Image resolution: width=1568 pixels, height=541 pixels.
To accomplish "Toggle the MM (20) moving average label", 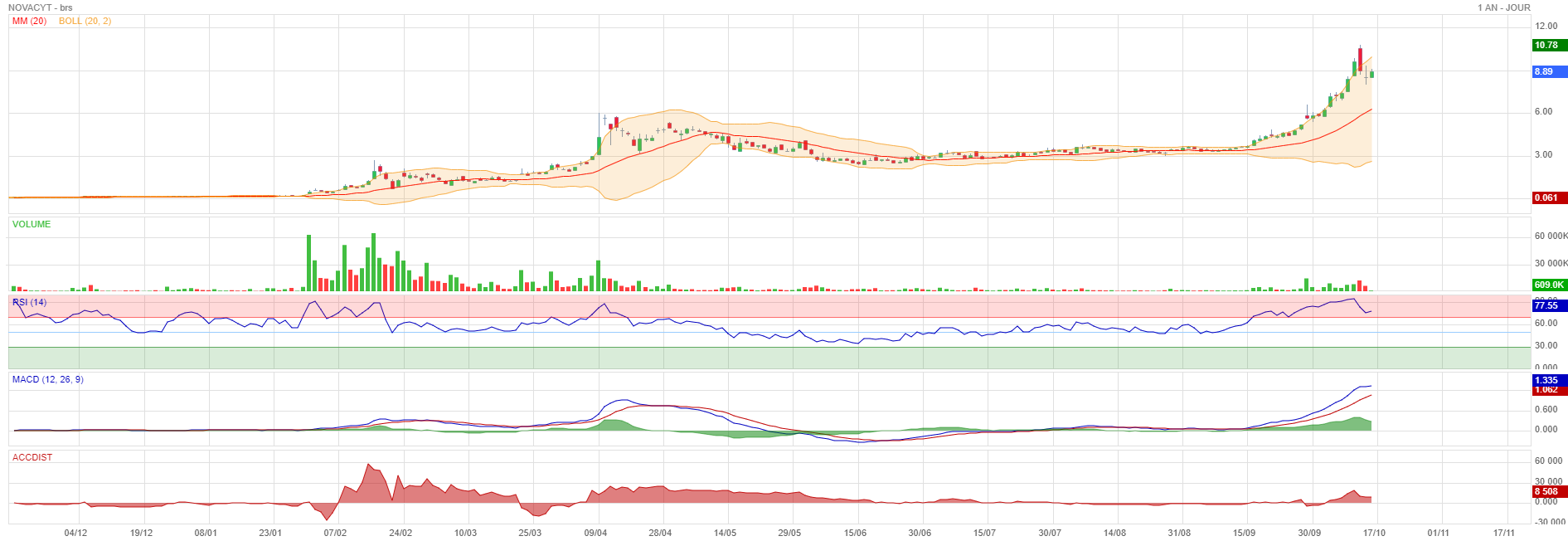I will click(29, 21).
